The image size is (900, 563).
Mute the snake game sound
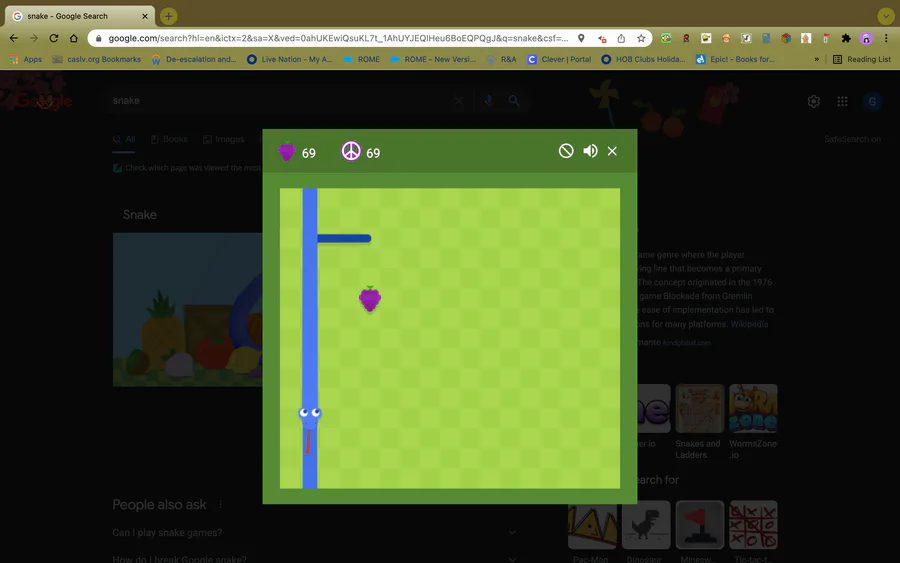point(590,151)
